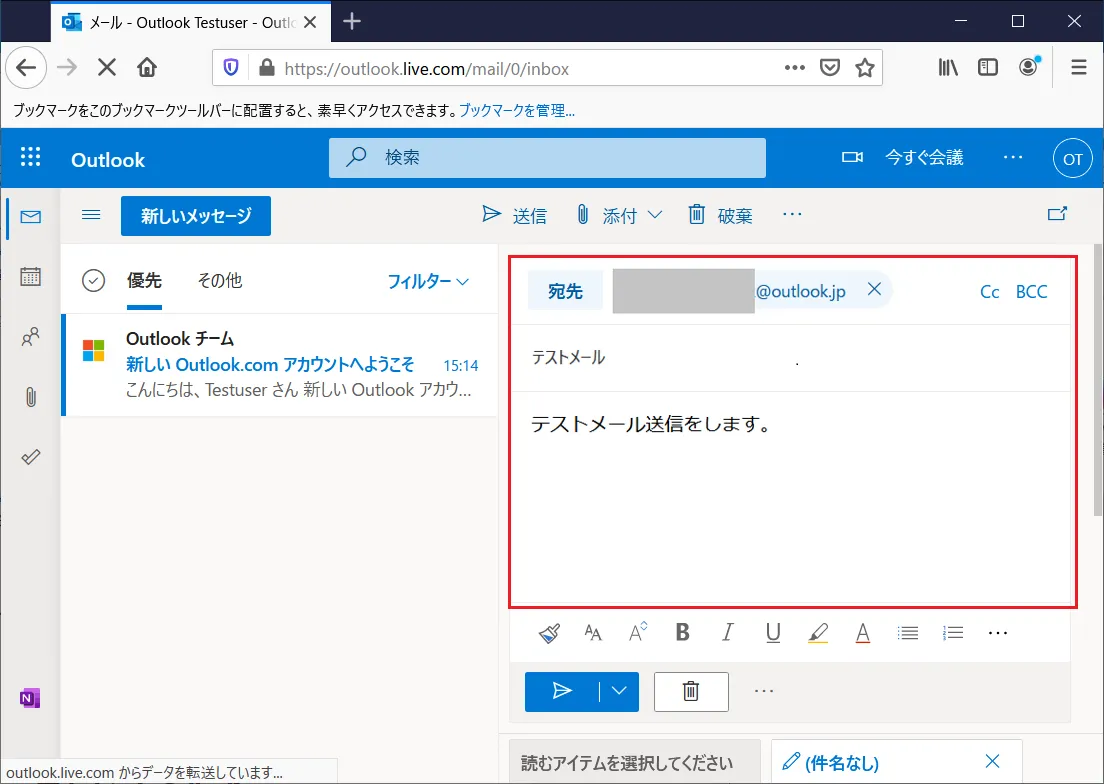Add BCC recipients
Viewport: 1104px width, 784px height.
click(x=1031, y=291)
